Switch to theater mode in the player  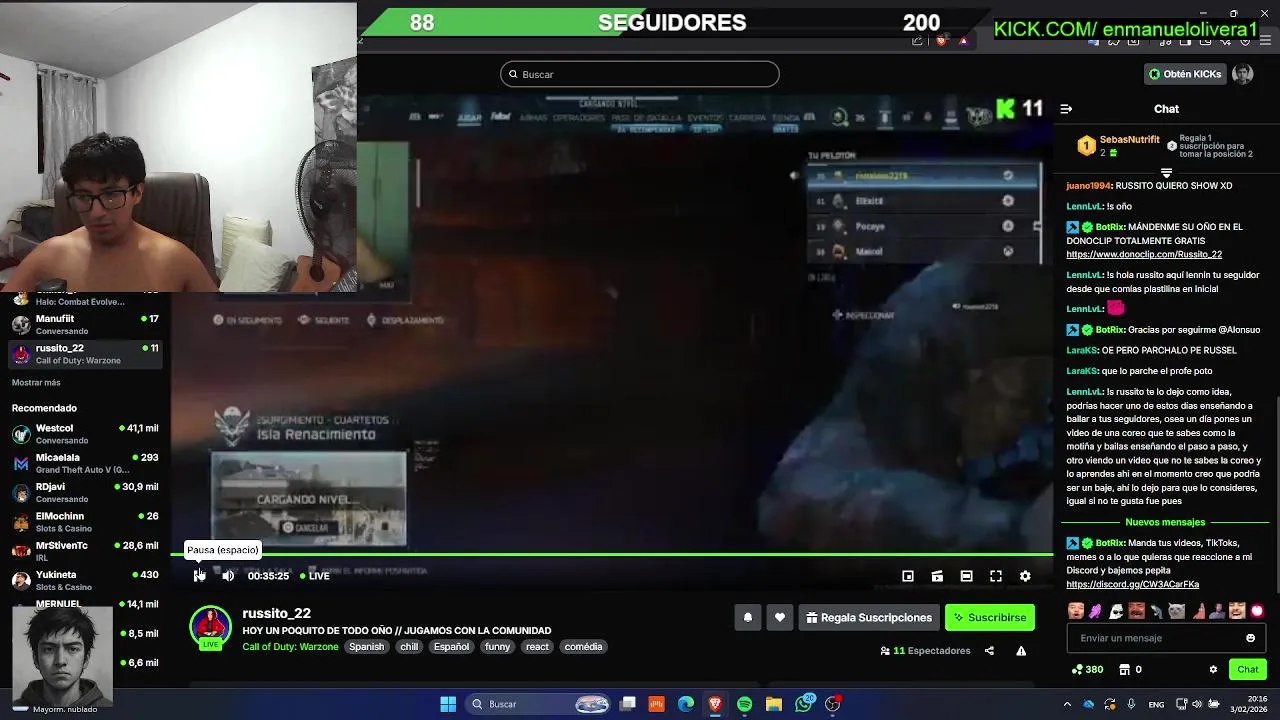coord(966,576)
